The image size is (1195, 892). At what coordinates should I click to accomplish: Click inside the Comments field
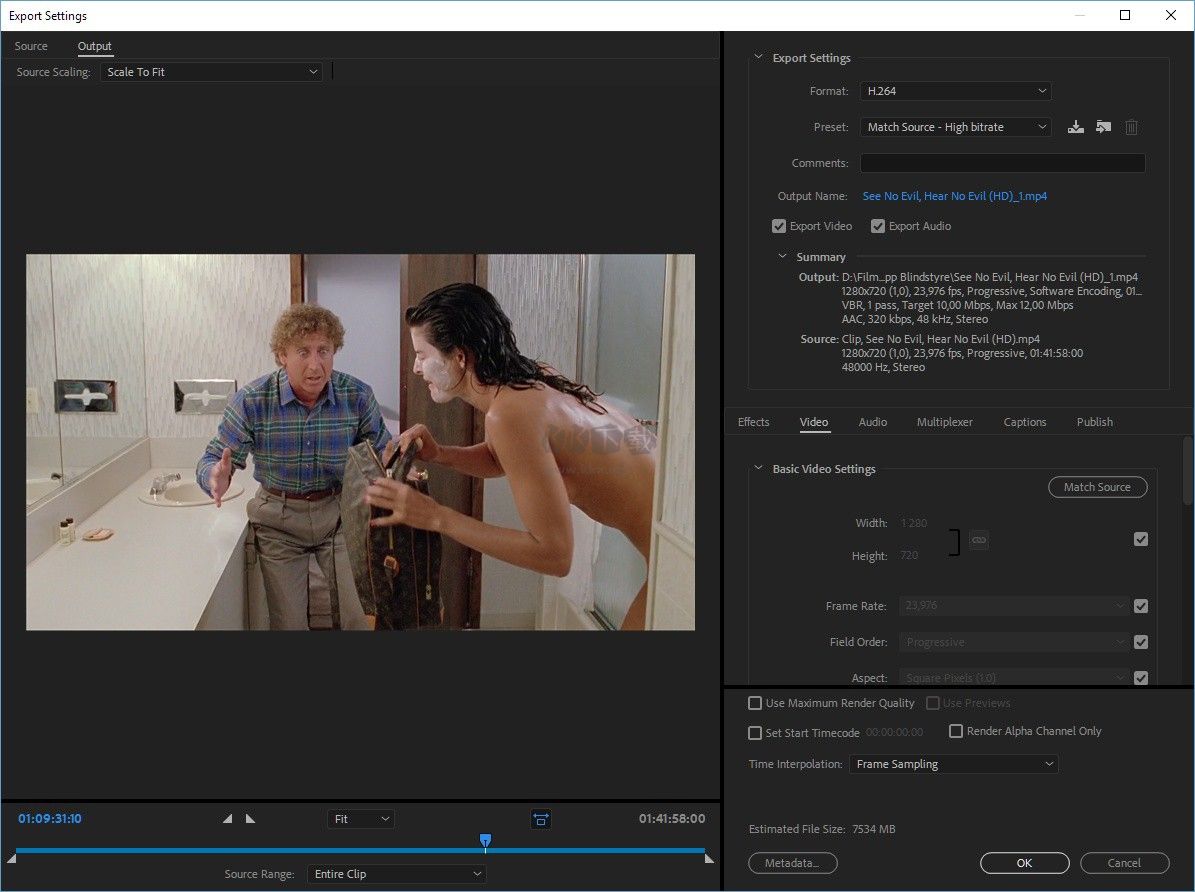(1001, 162)
